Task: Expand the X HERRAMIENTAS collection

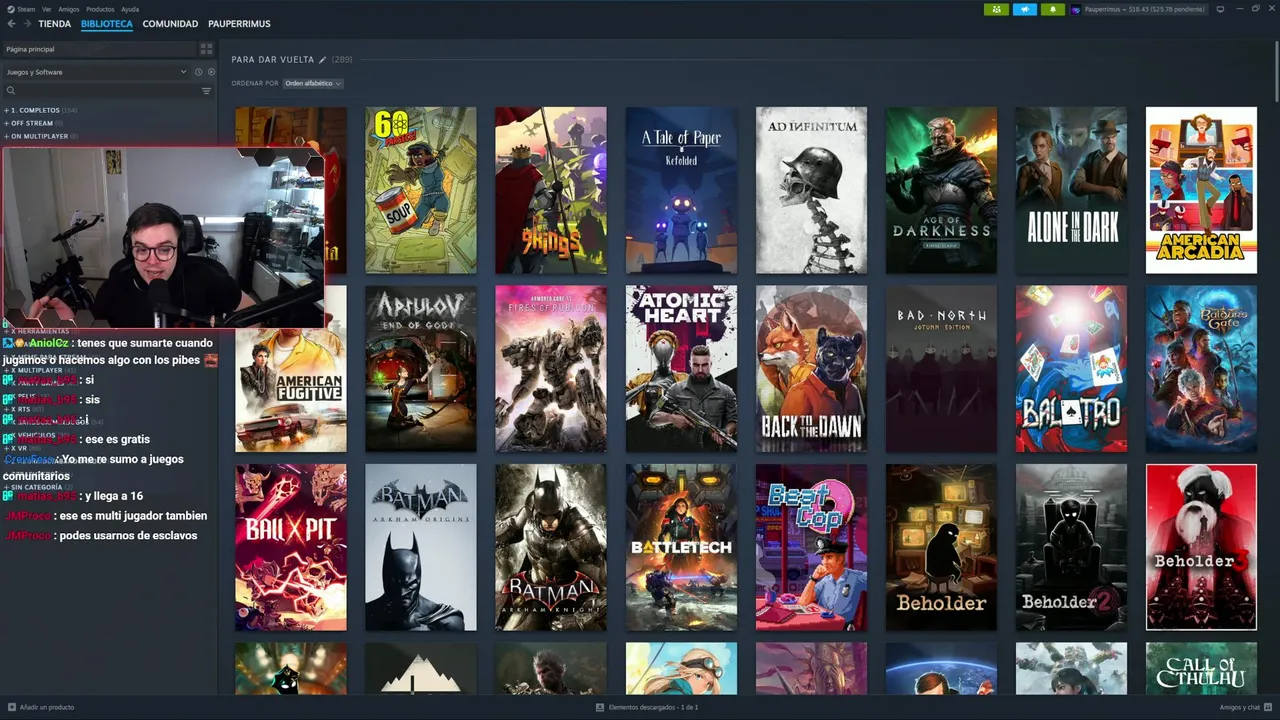Action: pyautogui.click(x=40, y=331)
